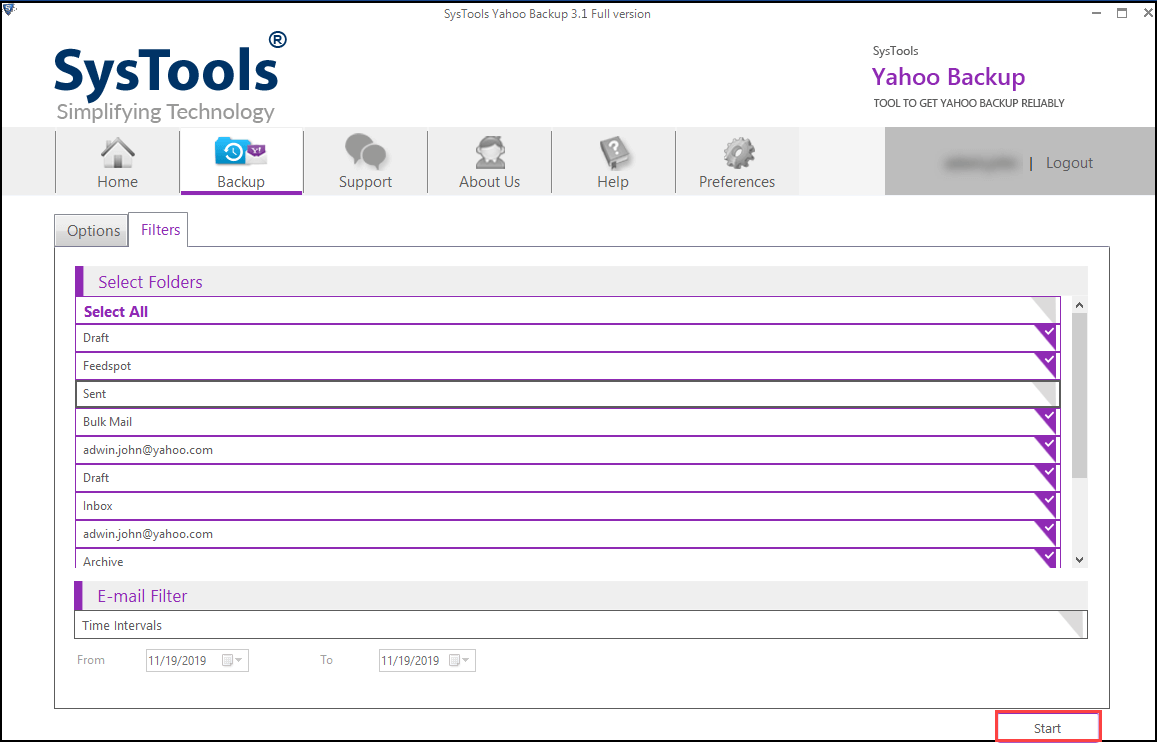
Task: Click the To date field
Action: (427, 660)
